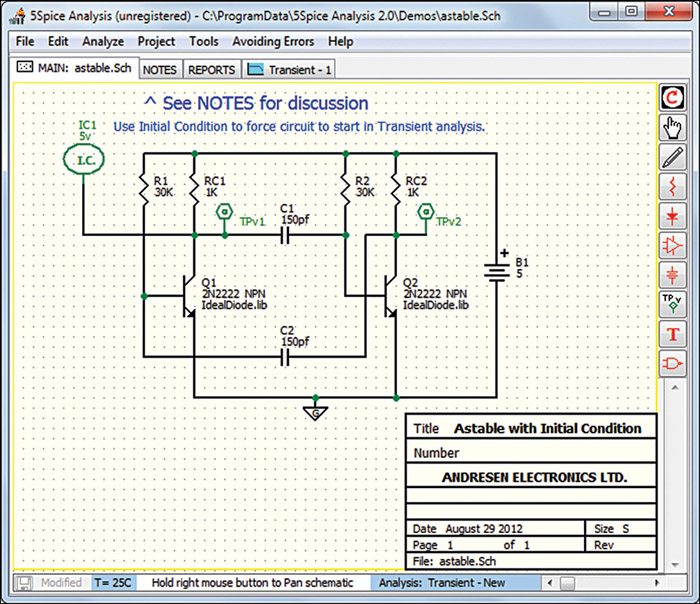
Task: Click the T= 25C temperature field
Action: coord(116,581)
